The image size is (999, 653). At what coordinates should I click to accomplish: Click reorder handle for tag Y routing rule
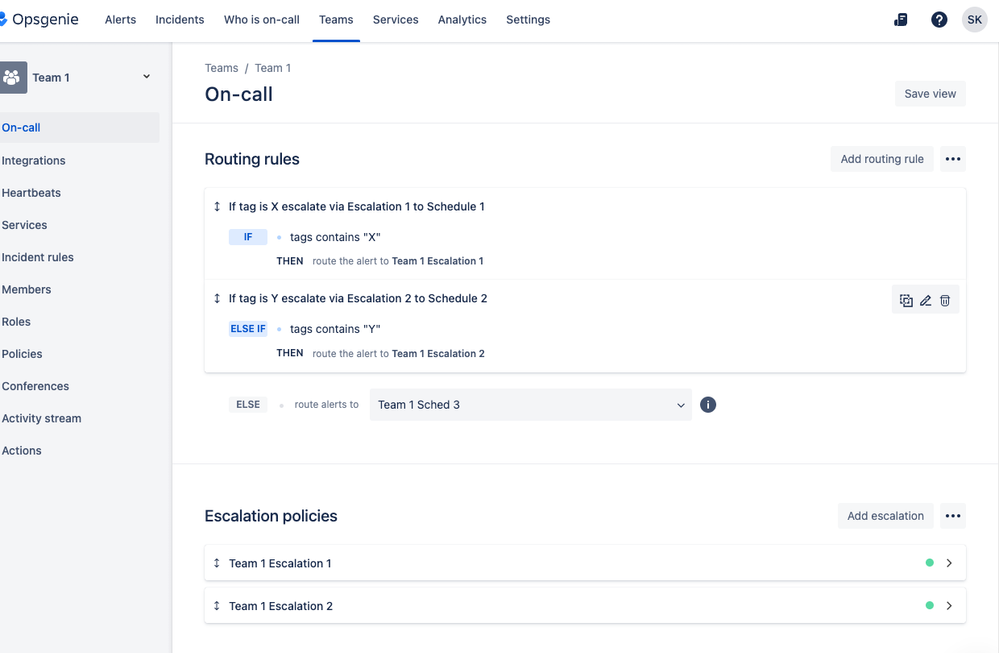(217, 298)
